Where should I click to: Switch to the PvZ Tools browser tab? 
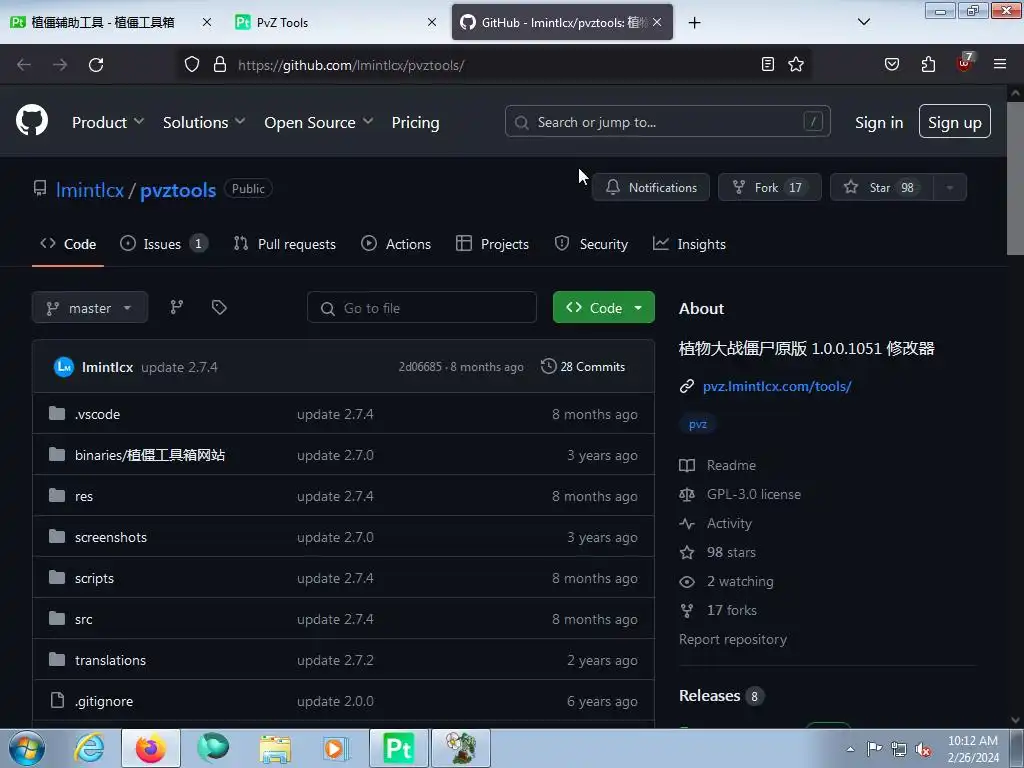(x=336, y=22)
